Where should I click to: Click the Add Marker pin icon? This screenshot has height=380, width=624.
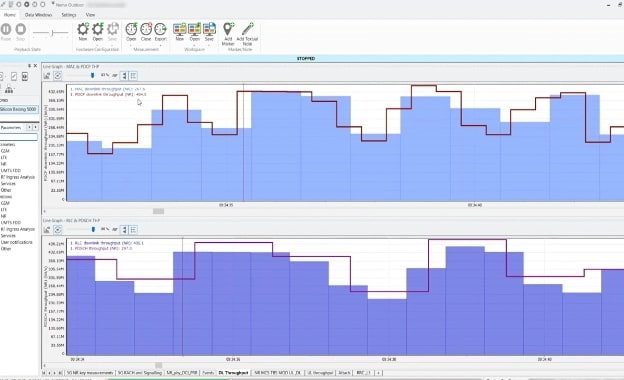coord(228,29)
